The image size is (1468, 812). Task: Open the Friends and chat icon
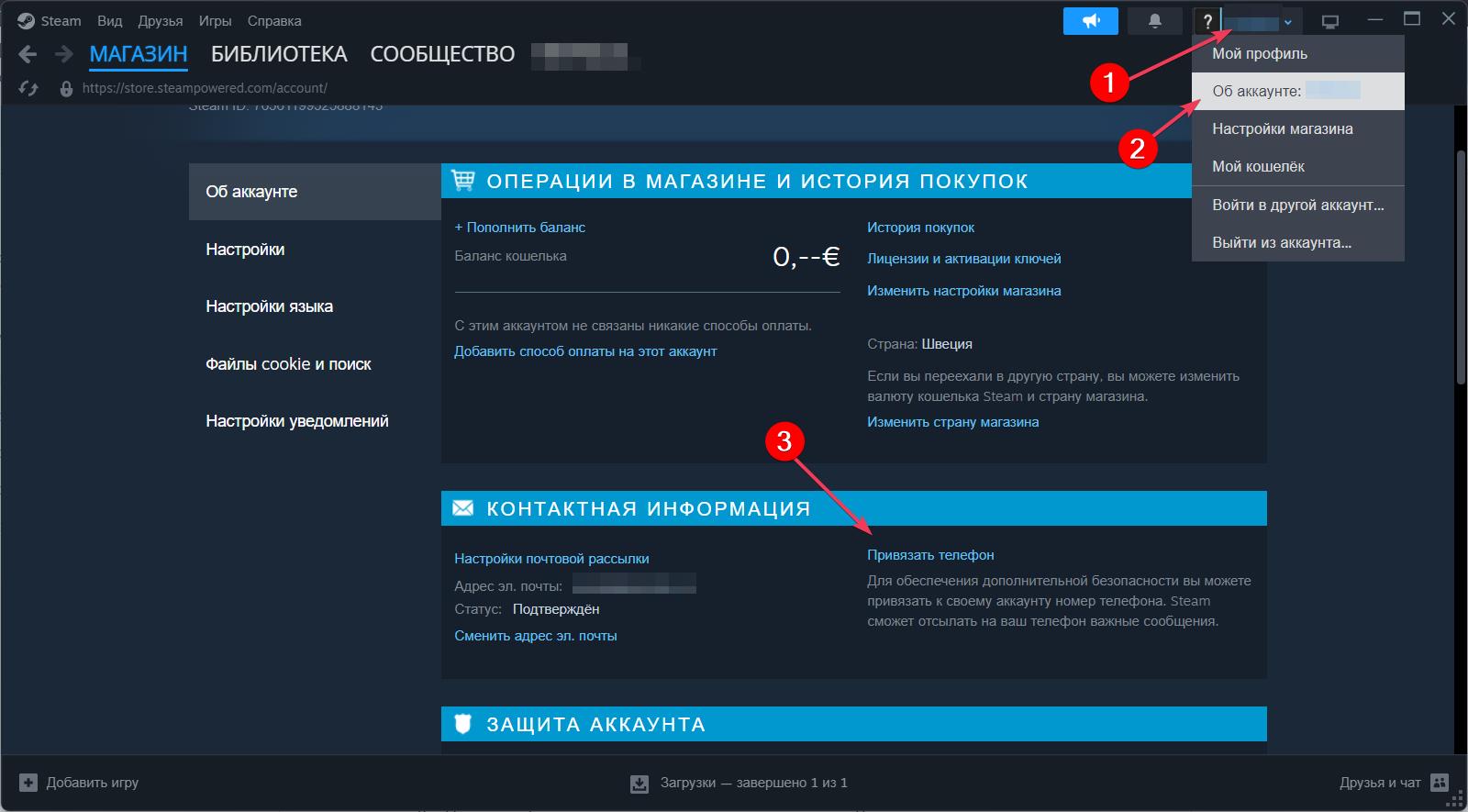tap(1440, 783)
